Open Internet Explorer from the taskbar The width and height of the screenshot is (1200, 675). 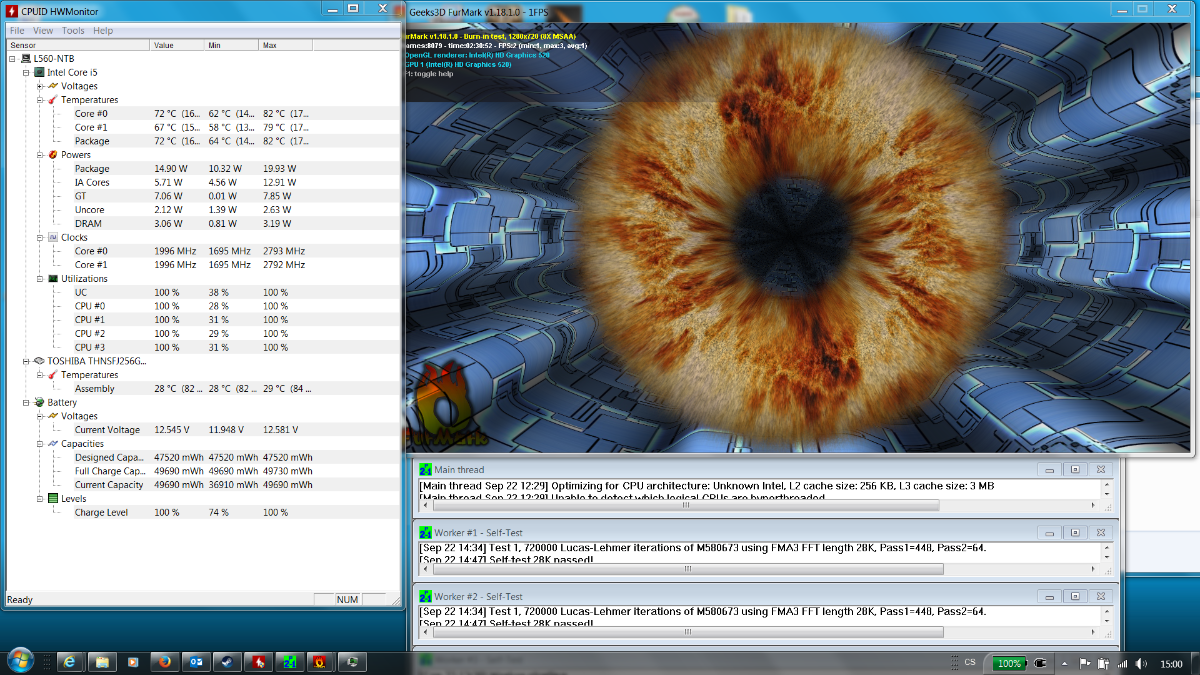(x=70, y=662)
